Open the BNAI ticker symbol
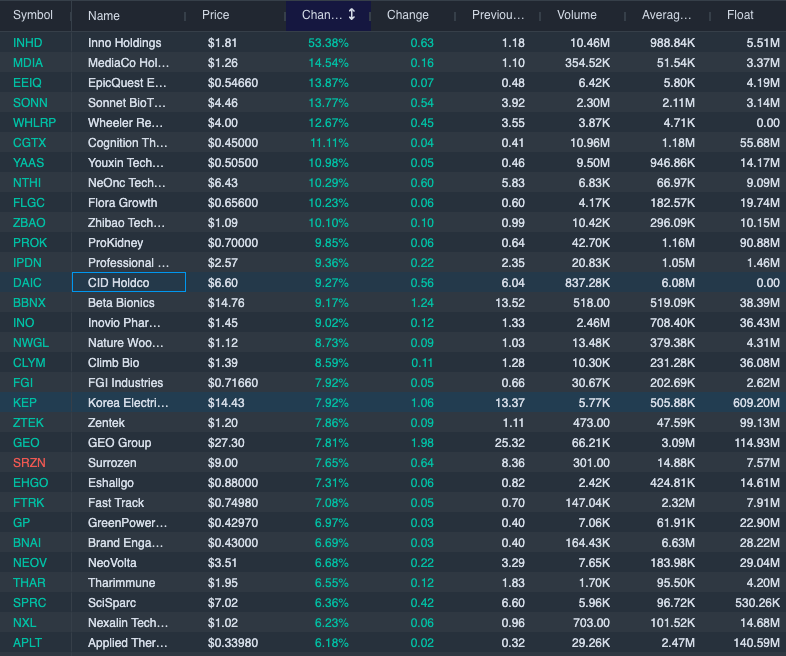 (x=27, y=543)
